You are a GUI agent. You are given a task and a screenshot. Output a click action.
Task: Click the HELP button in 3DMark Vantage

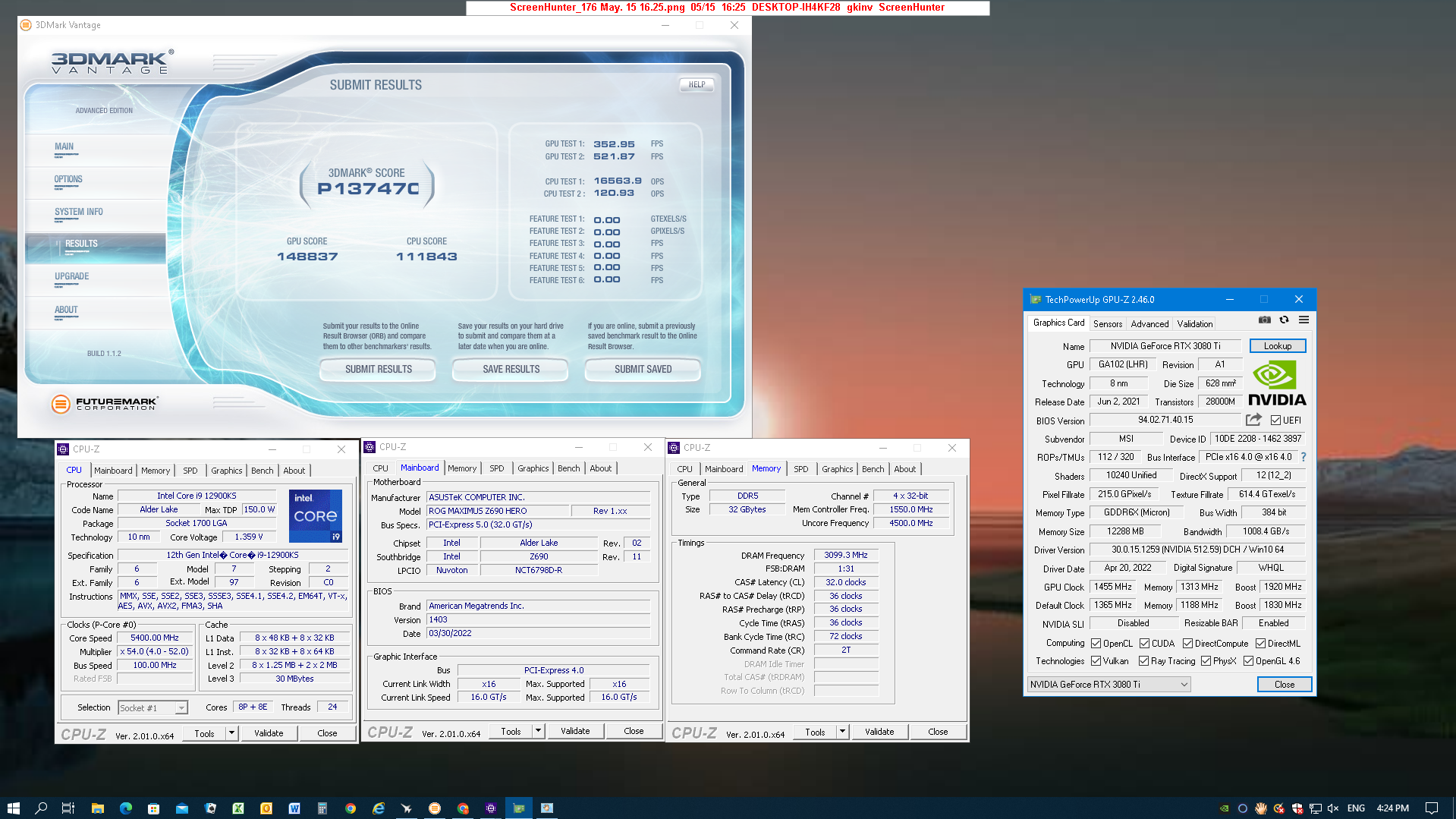point(697,85)
